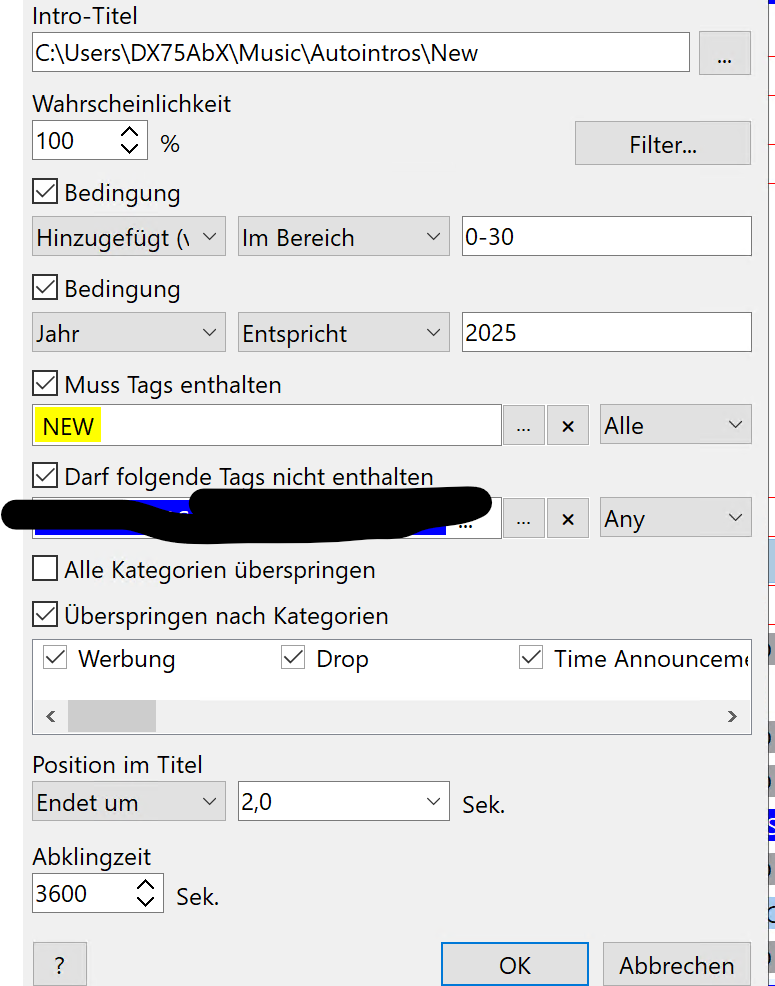Uncheck the Drop category
Image resolution: width=775 pixels, height=986 pixels.
[293, 658]
